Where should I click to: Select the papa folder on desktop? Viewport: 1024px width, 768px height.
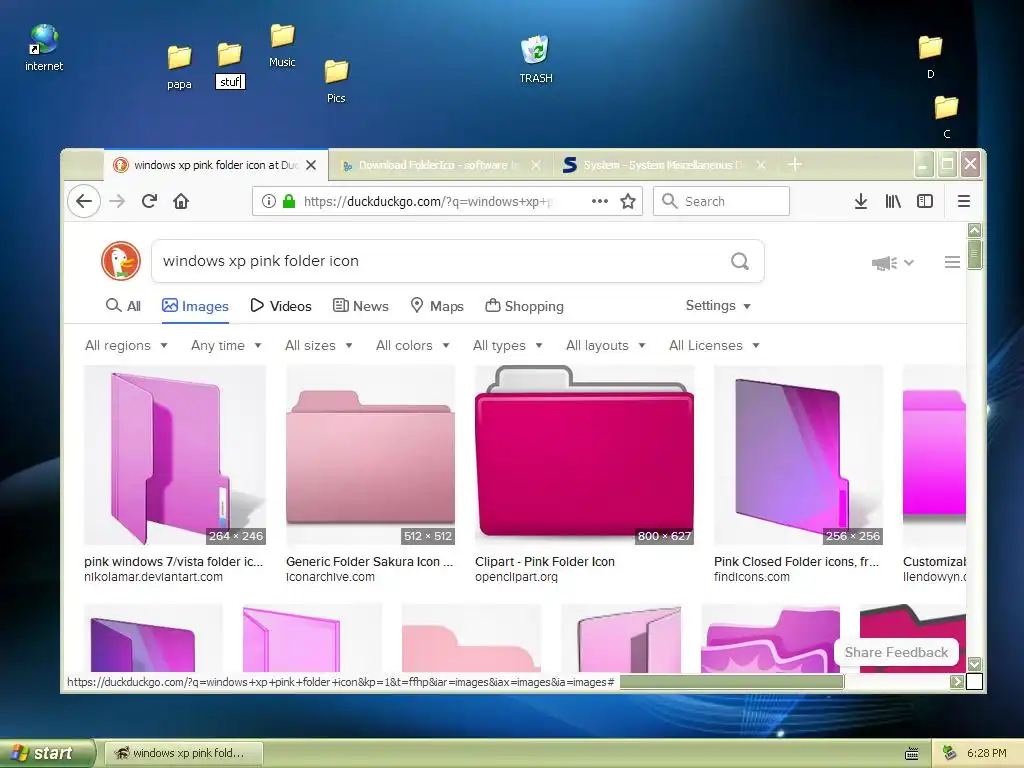[x=179, y=67]
